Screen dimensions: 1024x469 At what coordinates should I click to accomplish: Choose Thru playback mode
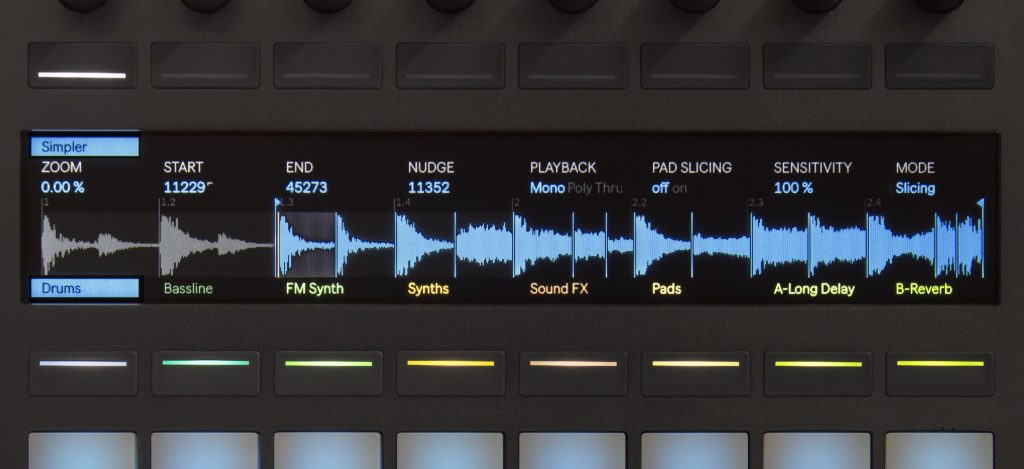click(x=608, y=188)
